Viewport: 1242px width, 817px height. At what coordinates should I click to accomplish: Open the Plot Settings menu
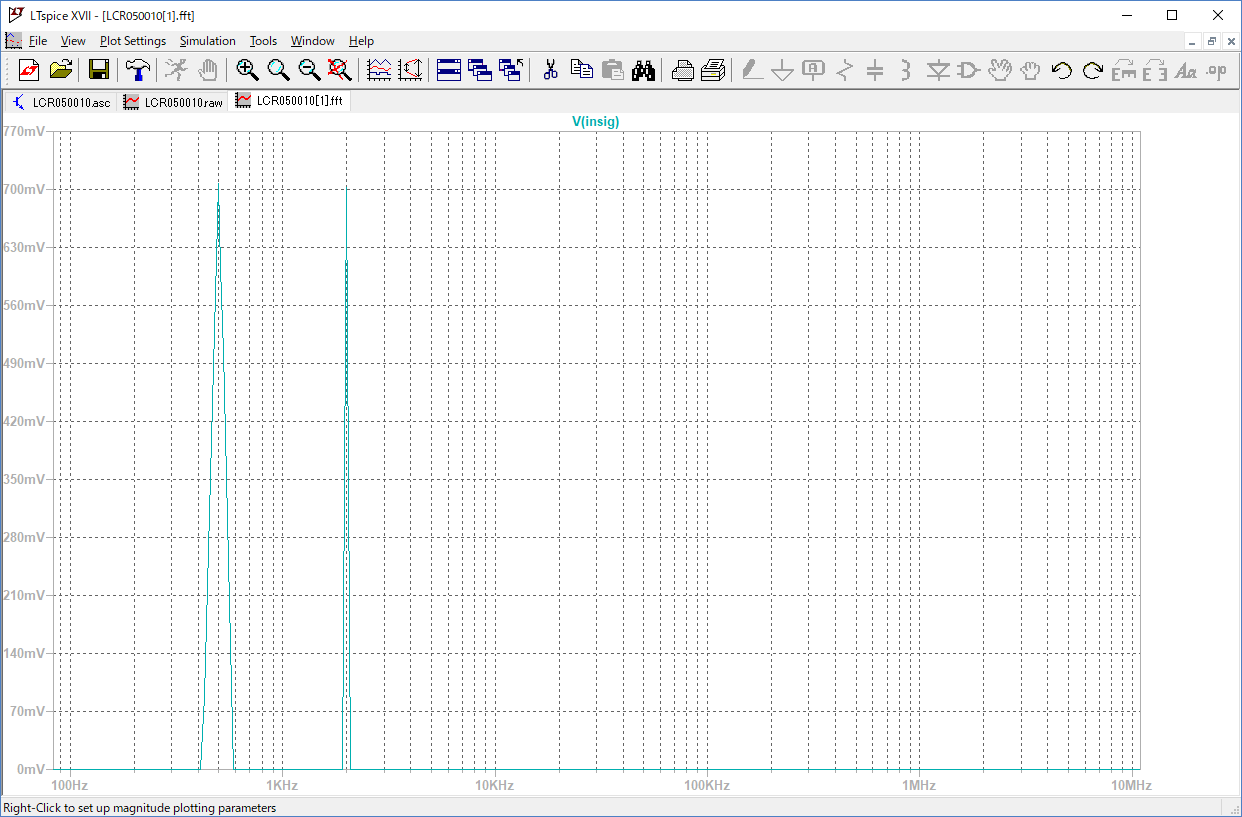tap(132, 41)
